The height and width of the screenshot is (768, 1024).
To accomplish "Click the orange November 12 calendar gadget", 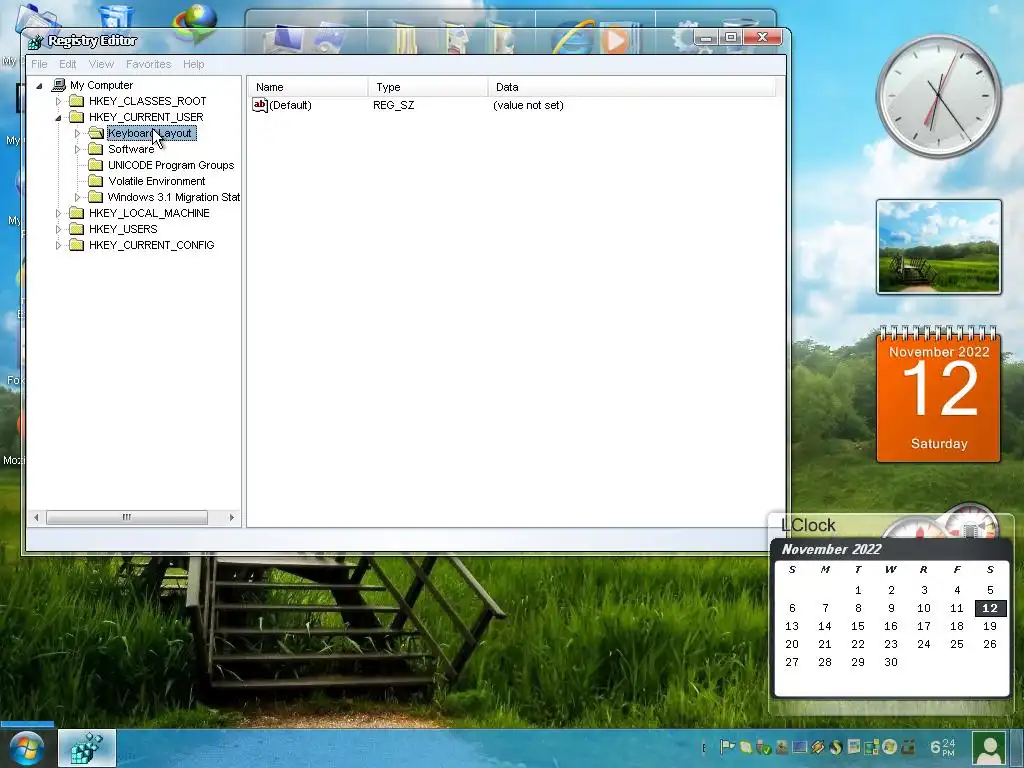I will point(938,394).
